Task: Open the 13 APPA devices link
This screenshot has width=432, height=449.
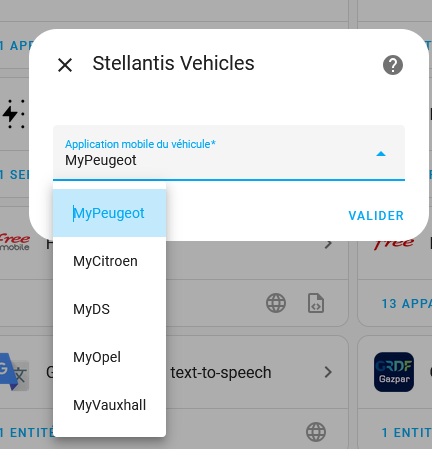Action: [x=407, y=304]
